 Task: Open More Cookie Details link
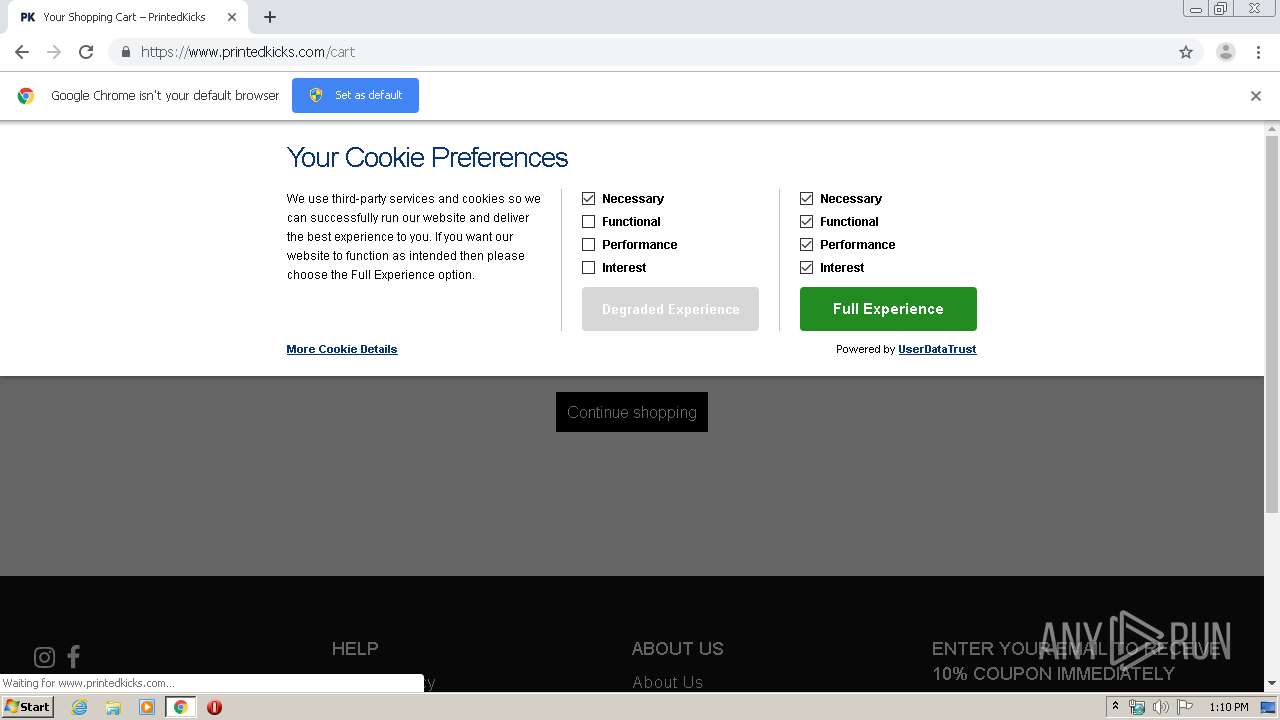(x=342, y=349)
